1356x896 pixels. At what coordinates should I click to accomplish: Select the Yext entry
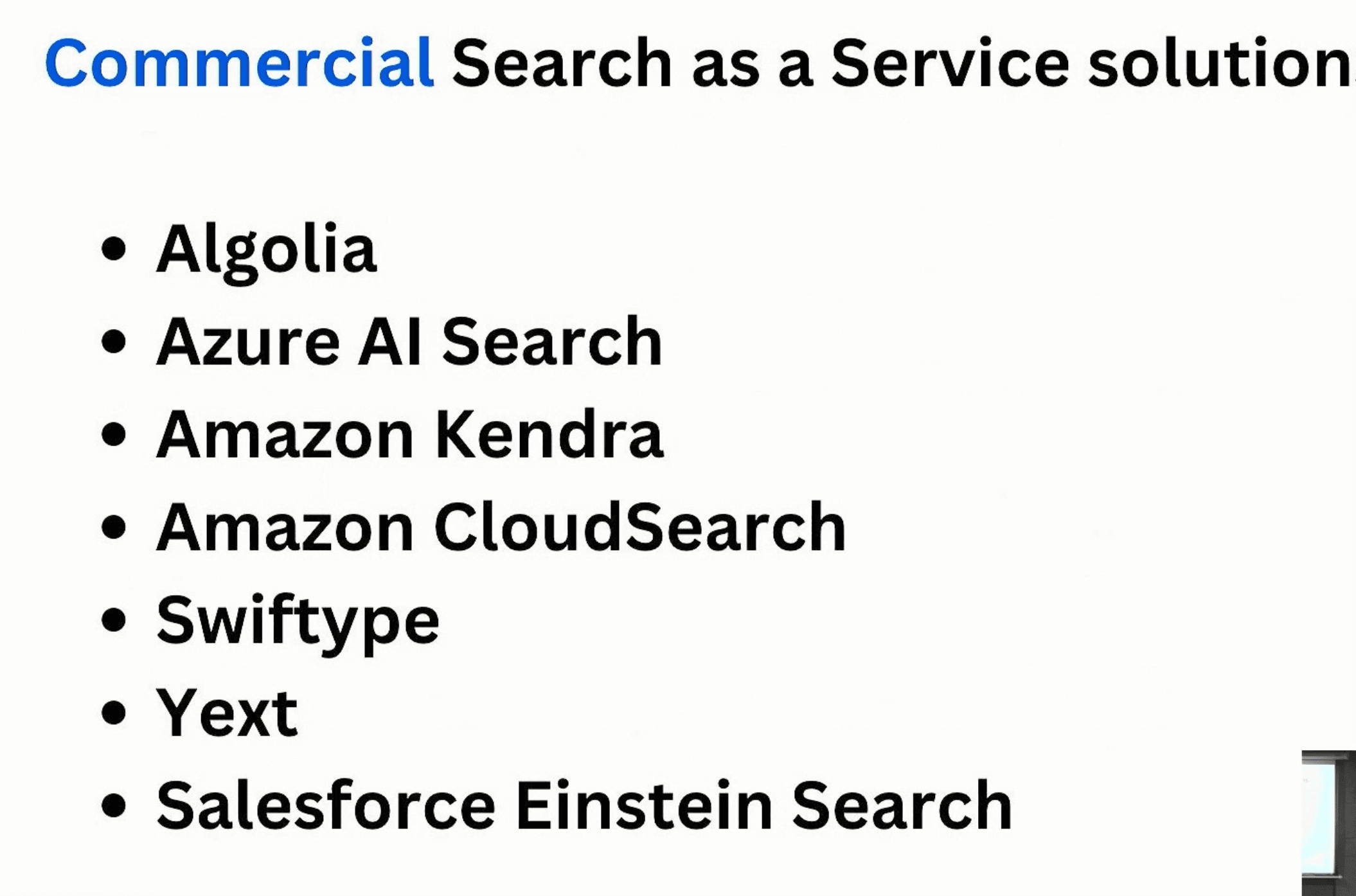pyautogui.click(x=227, y=713)
